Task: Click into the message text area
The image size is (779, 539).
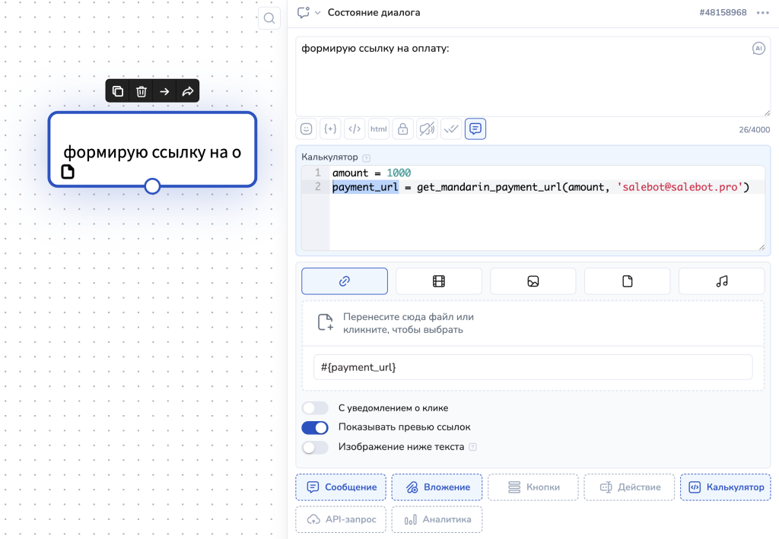Action: [x=533, y=77]
